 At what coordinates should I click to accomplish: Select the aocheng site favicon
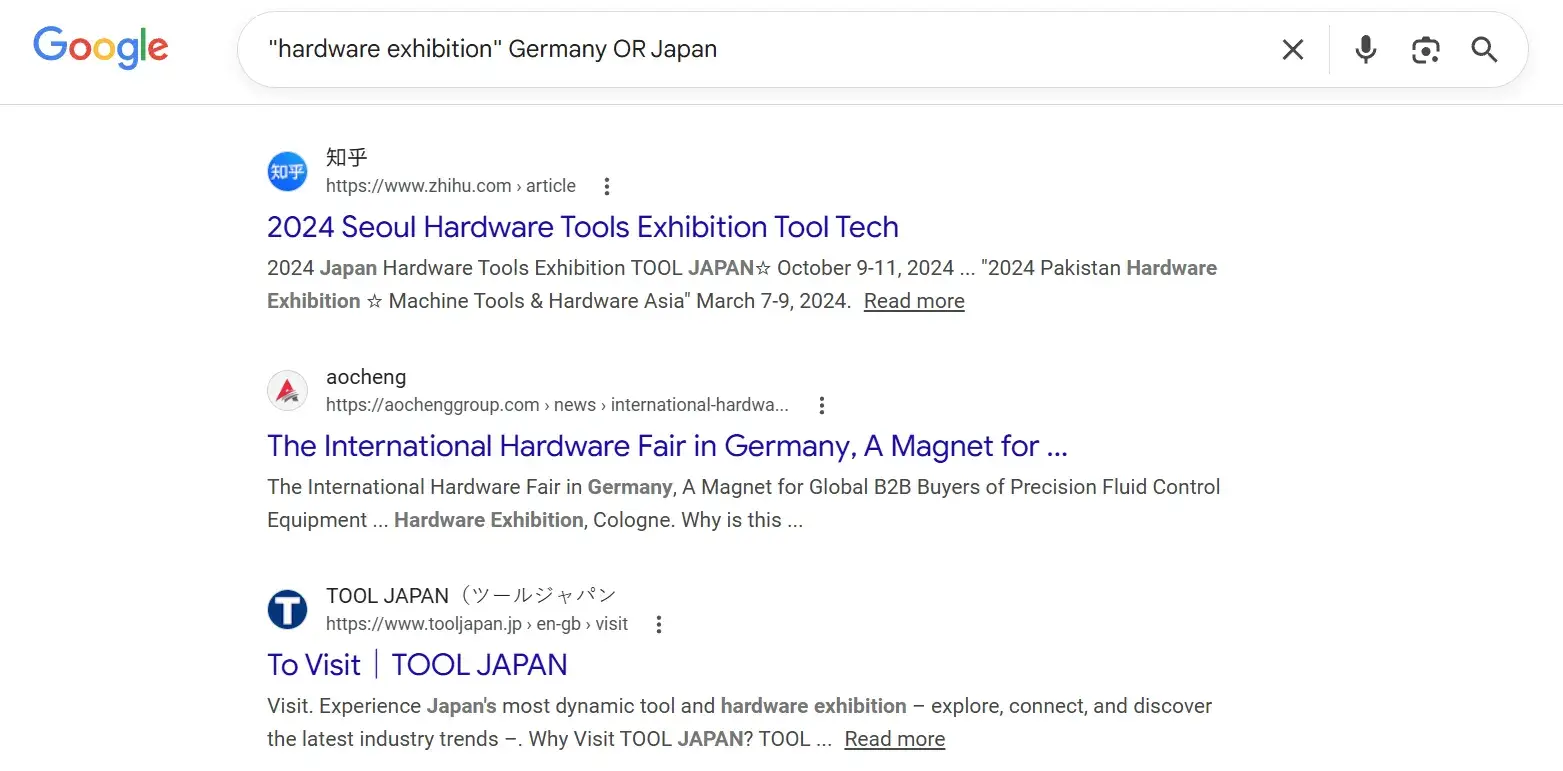(x=287, y=390)
